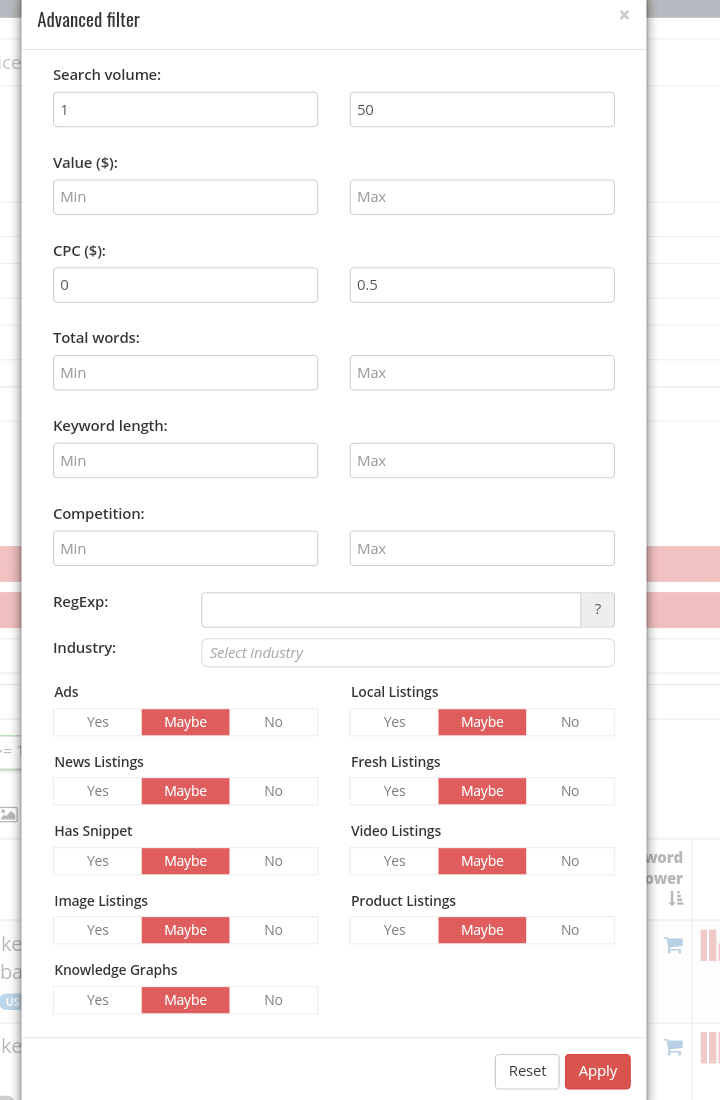Screen dimensions: 720x1100
Task: Select Yes for Product Listings
Action: point(394,930)
